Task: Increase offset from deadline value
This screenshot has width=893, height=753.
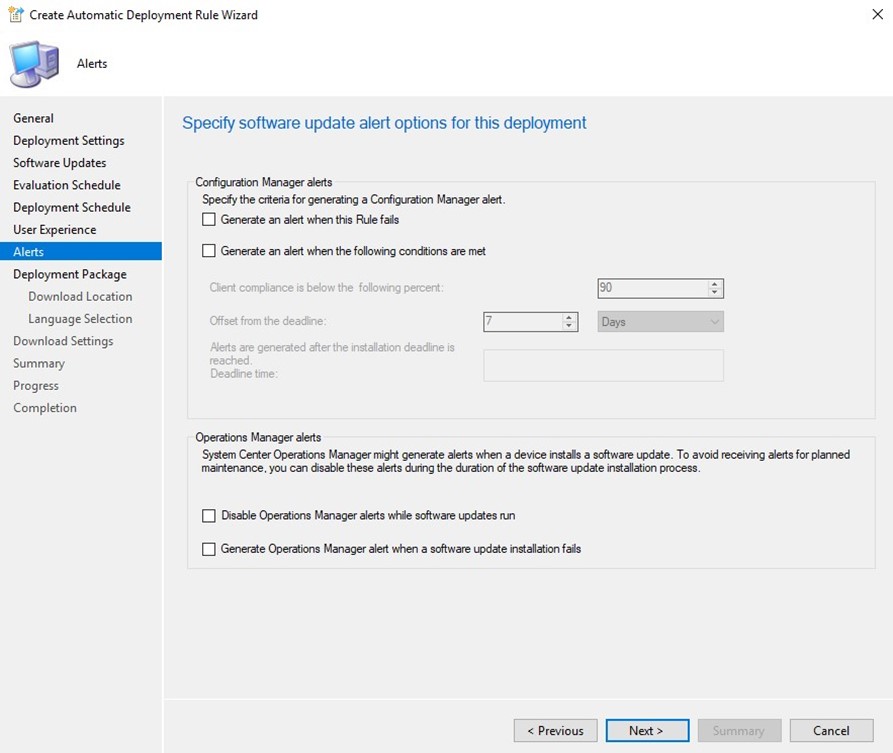Action: tap(569, 317)
